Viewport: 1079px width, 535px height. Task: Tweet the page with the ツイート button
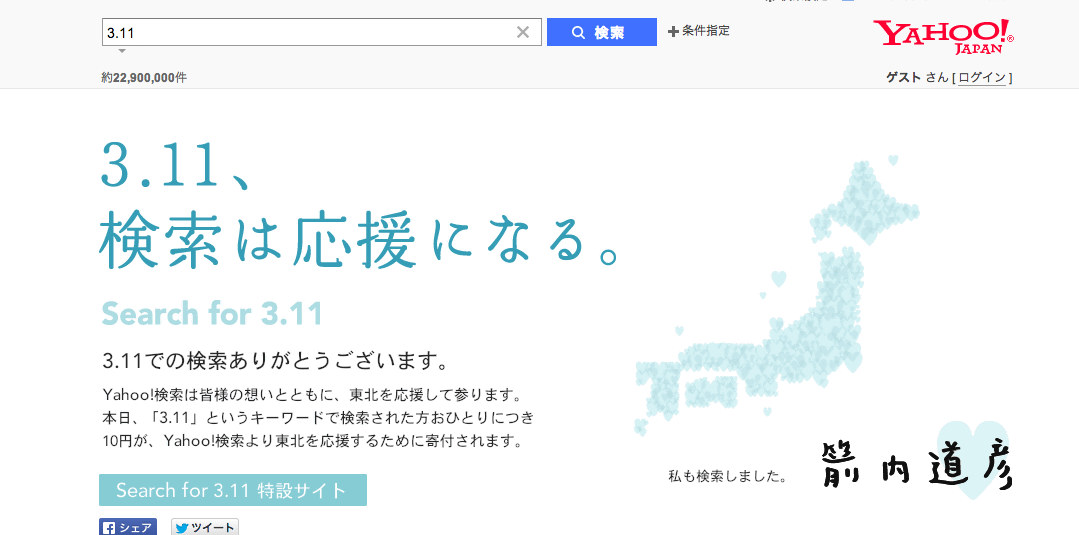(x=204, y=527)
